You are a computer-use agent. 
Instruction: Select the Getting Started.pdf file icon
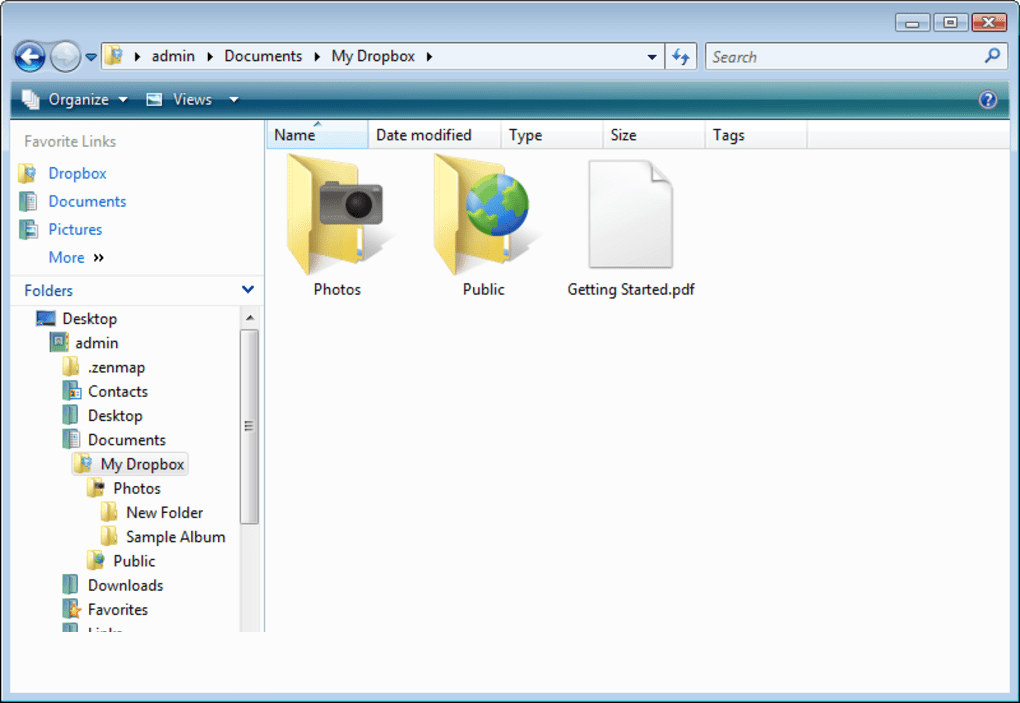[x=630, y=214]
